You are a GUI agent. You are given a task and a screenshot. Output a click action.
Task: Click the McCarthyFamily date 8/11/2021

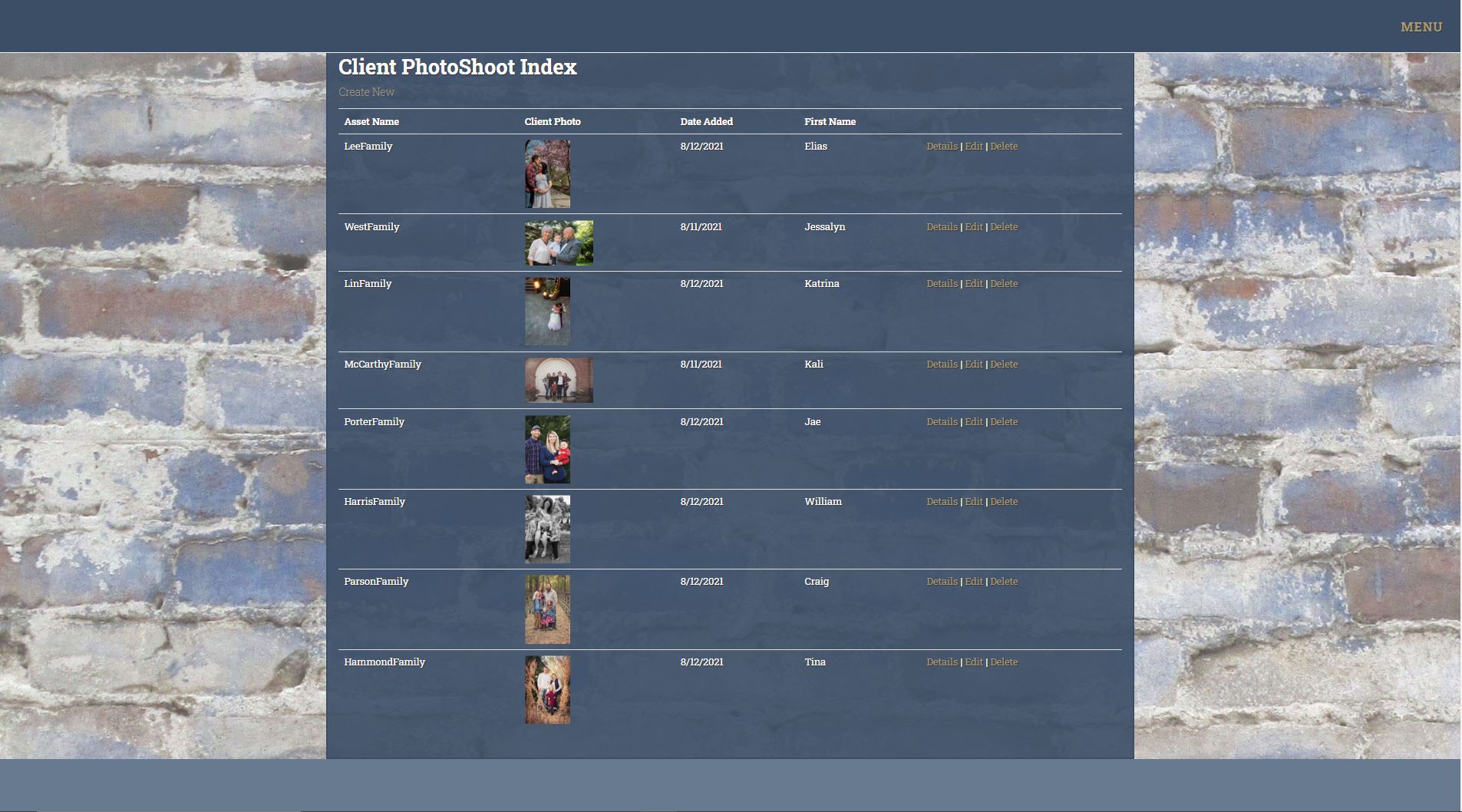tap(701, 364)
